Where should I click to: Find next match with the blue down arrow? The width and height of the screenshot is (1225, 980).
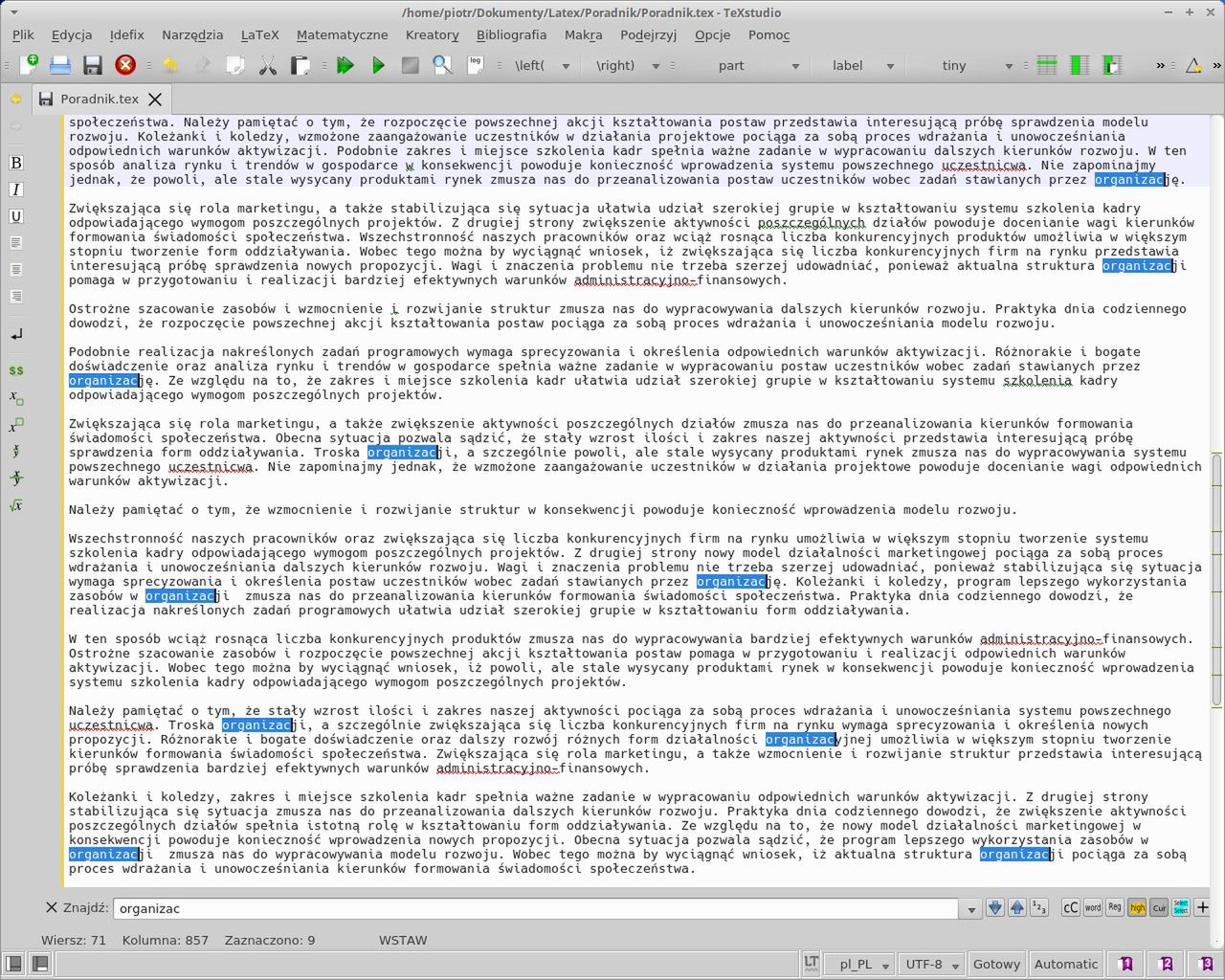(x=995, y=907)
